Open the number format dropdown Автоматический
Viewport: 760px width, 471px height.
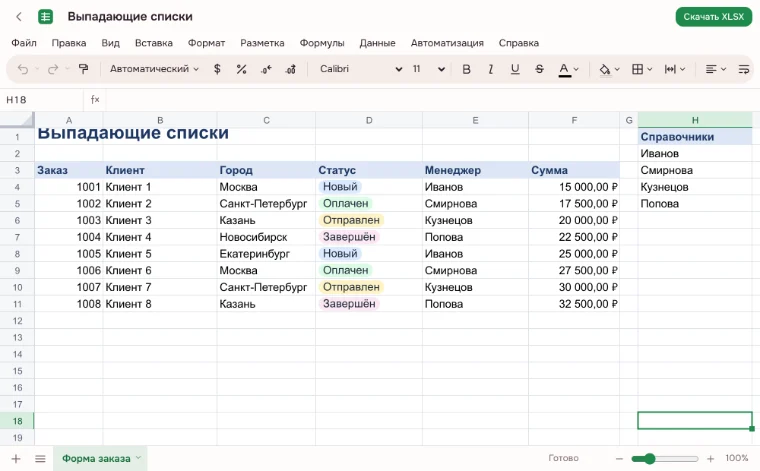[x=154, y=69]
